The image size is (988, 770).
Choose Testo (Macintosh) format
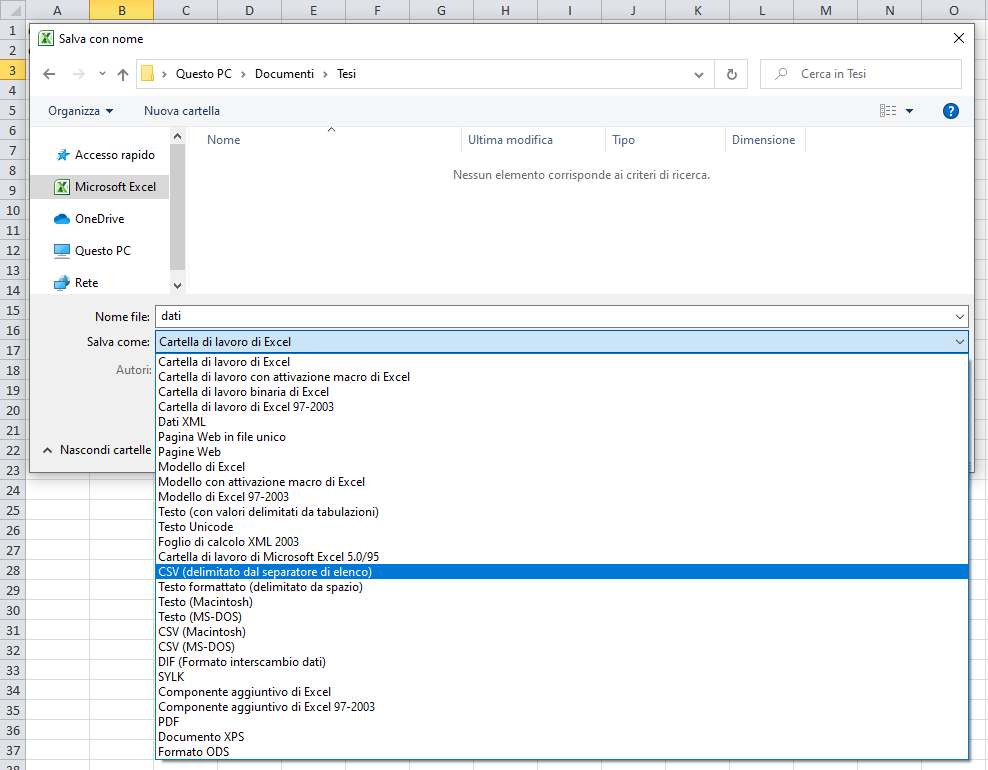[561, 602]
